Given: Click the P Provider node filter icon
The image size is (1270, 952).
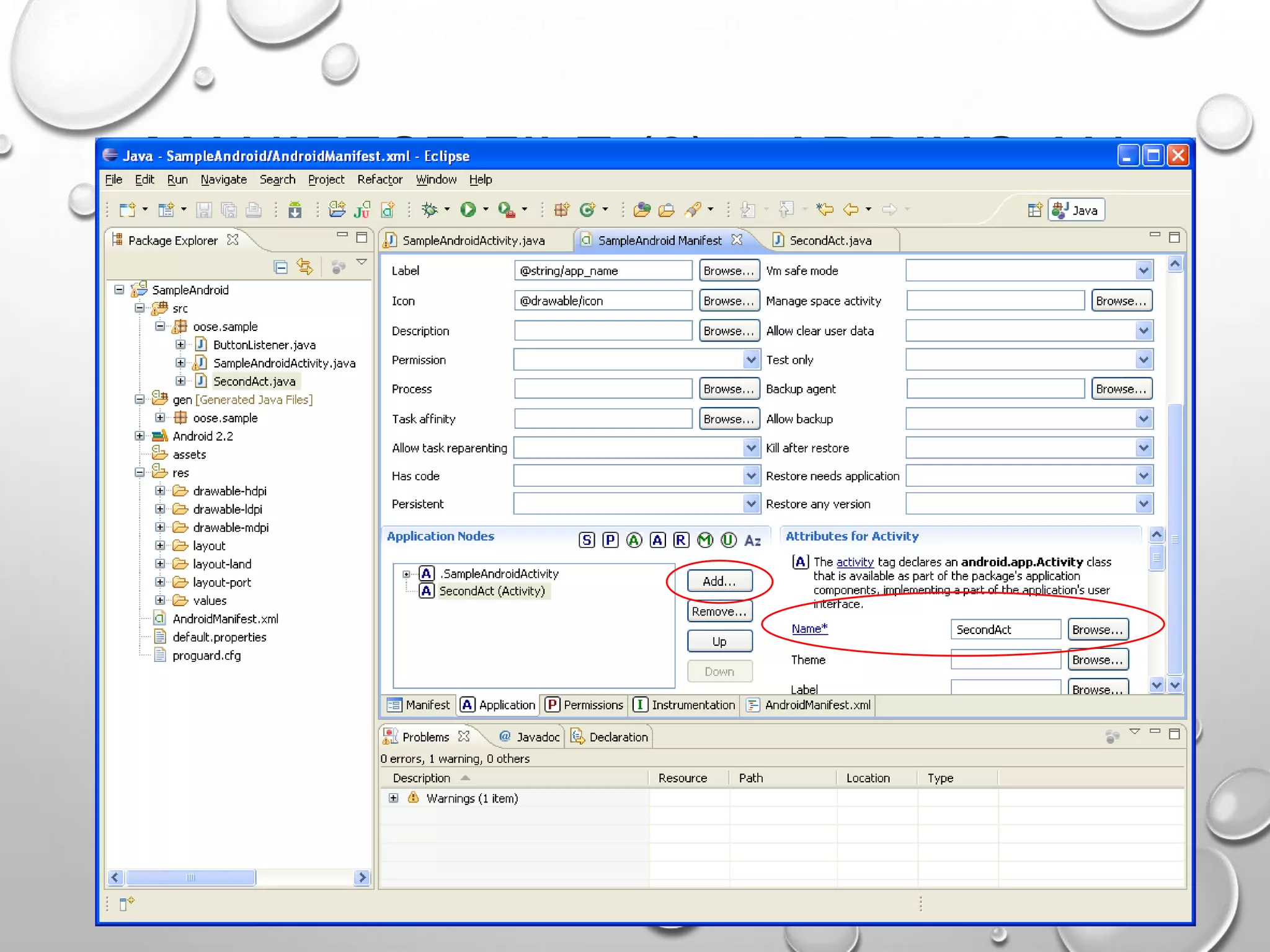Looking at the screenshot, I should click(x=610, y=540).
